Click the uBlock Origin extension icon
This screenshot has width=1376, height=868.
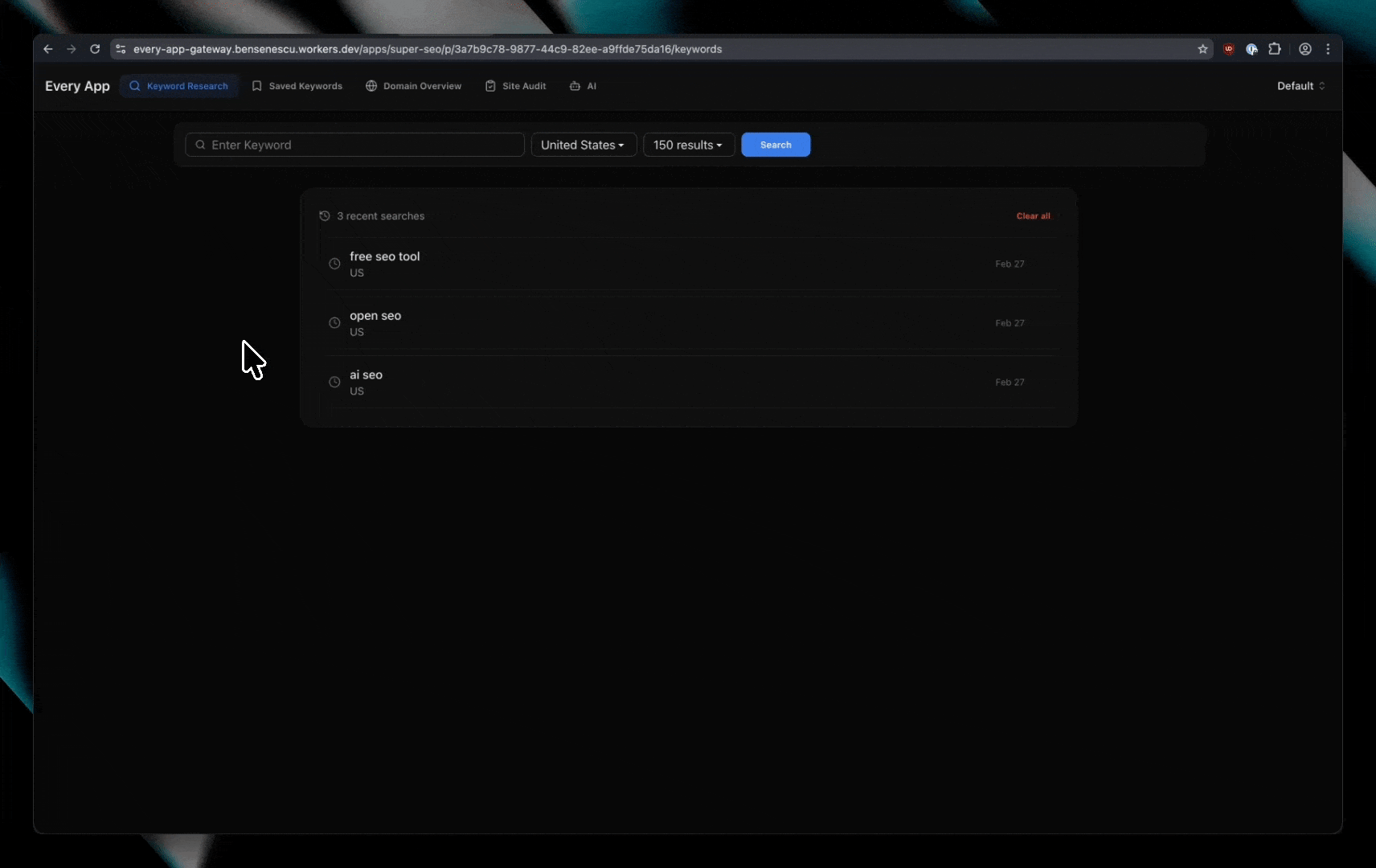coord(1228,49)
